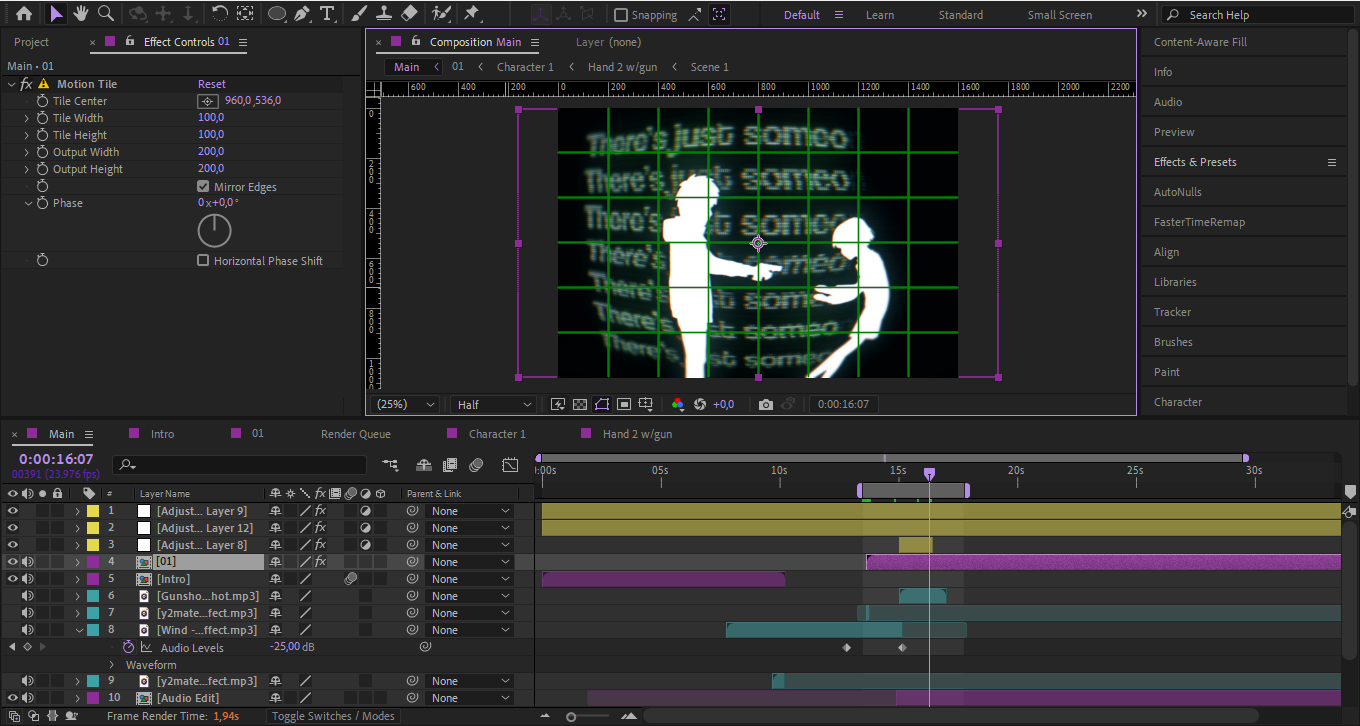Open the Project panel tab
This screenshot has width=1360, height=726.
[x=31, y=42]
